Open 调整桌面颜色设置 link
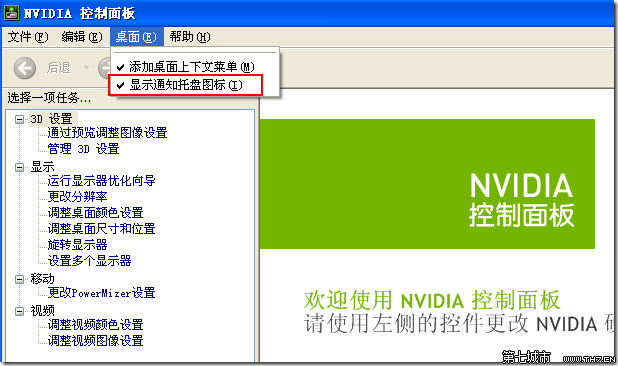 tap(95, 213)
